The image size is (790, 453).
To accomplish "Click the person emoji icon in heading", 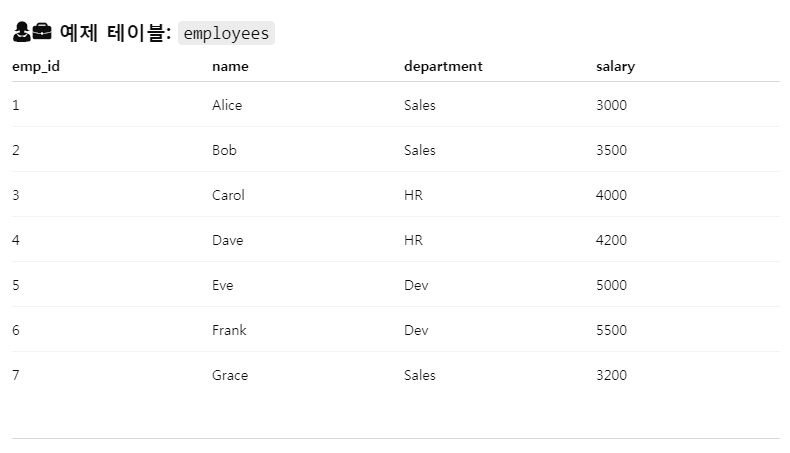I will coord(22,32).
